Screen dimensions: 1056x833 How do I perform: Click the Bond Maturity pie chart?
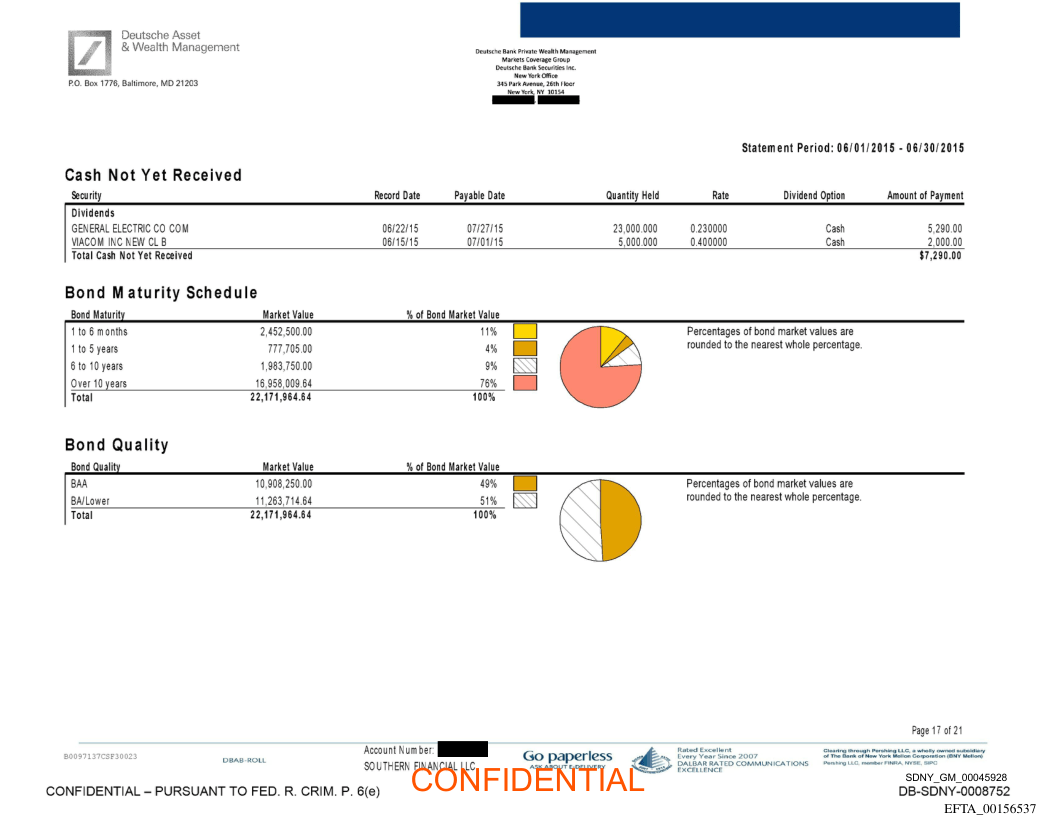(600, 366)
